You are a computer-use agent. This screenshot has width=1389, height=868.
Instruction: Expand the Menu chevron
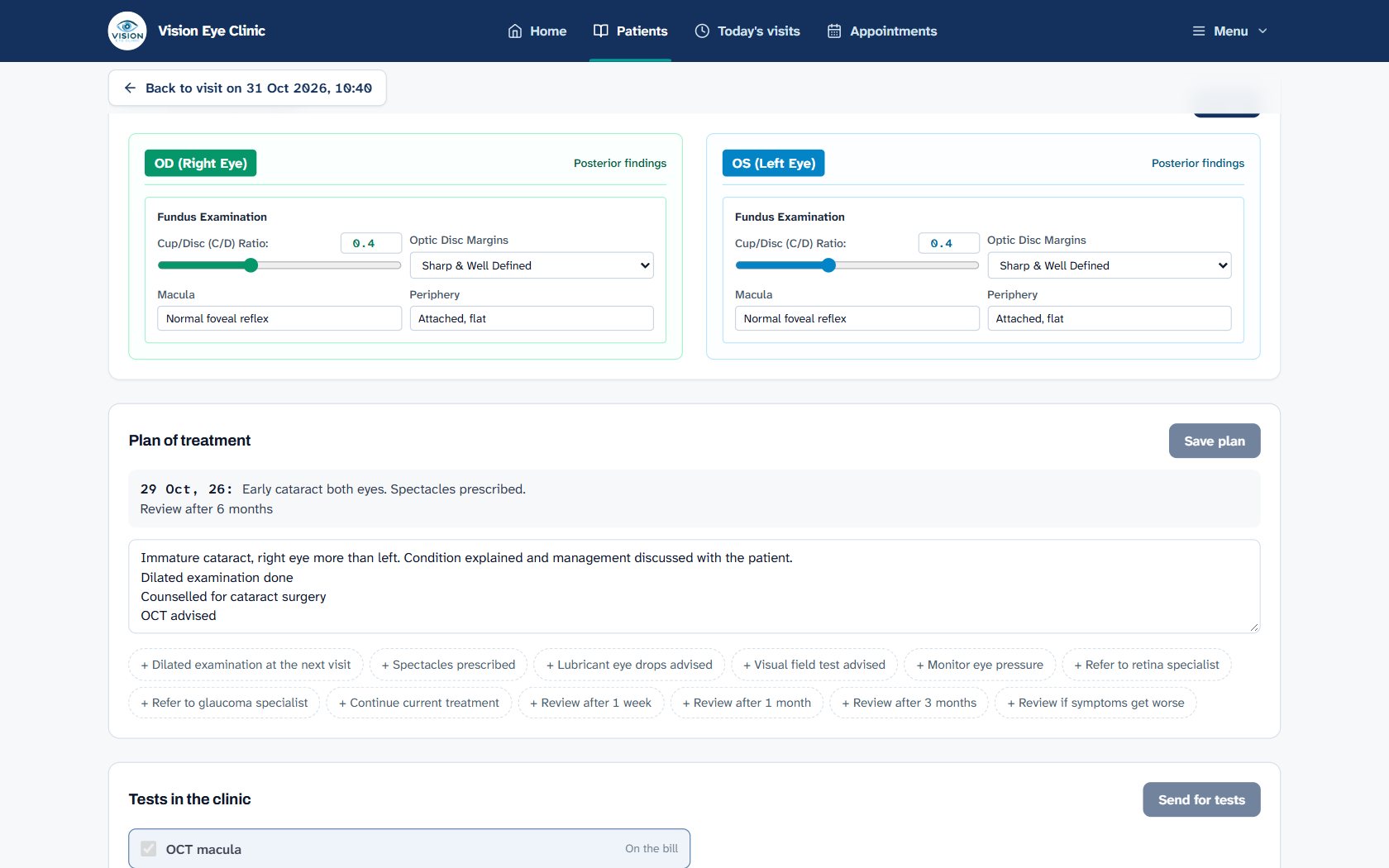[1263, 31]
